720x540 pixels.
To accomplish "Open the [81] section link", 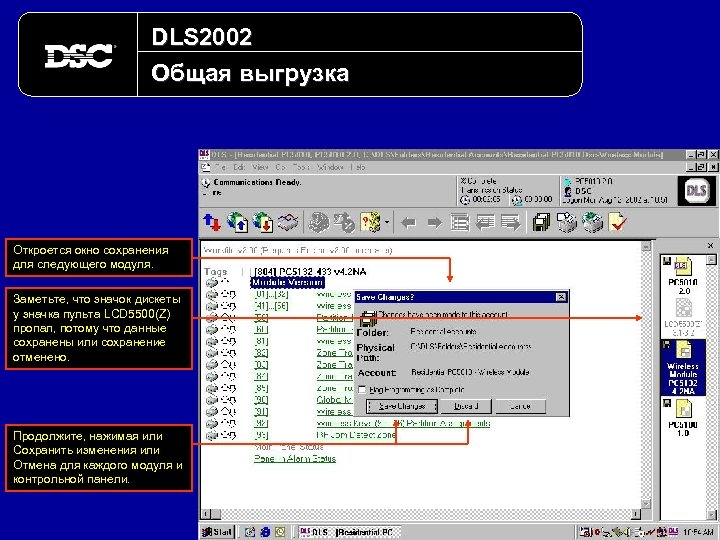I will [x=261, y=341].
